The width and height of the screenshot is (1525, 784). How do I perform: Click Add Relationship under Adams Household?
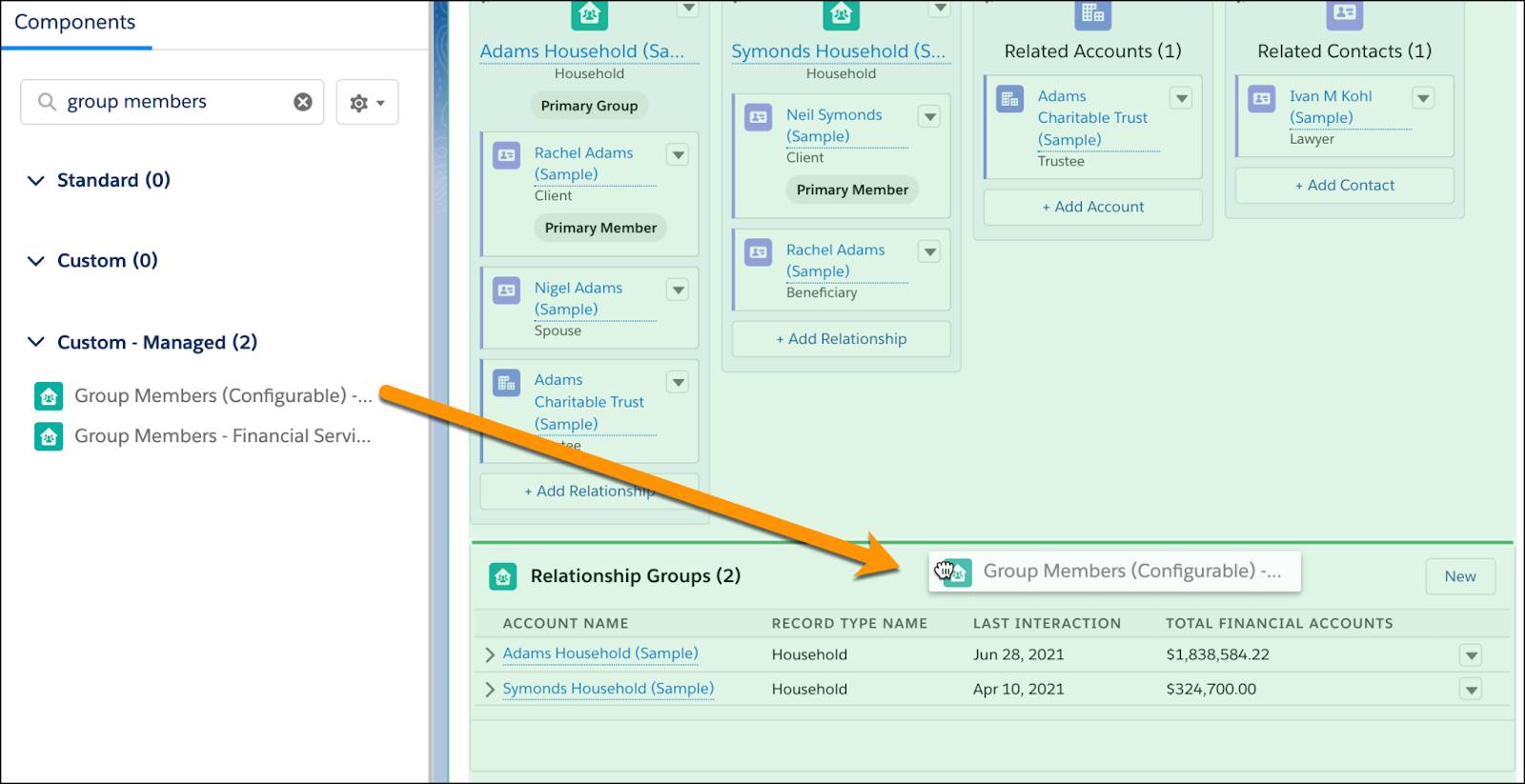589,492
